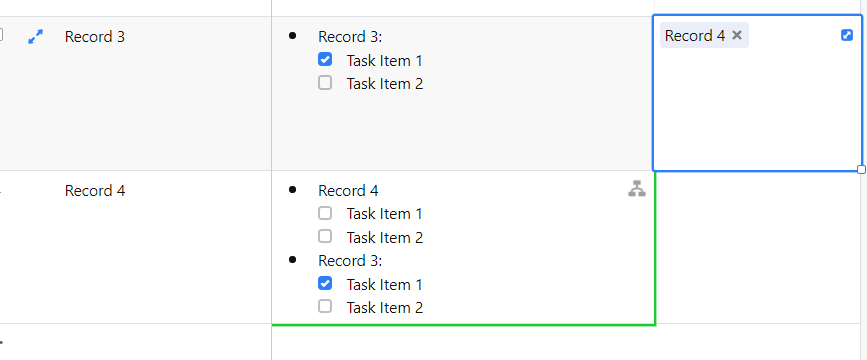
Task: Click the 'Record 3:' bullet text in Record 3's row
Action: pos(350,37)
